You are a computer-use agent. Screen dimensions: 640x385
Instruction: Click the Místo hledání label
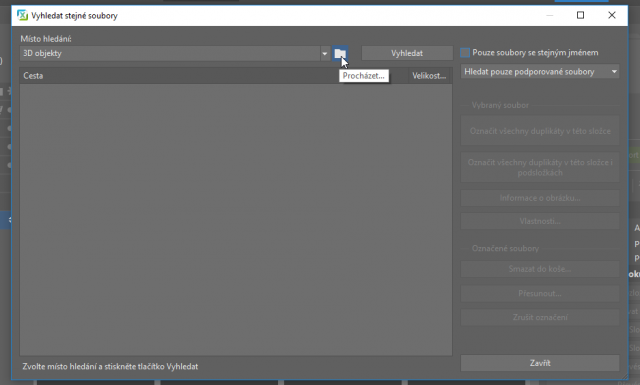tap(46, 39)
